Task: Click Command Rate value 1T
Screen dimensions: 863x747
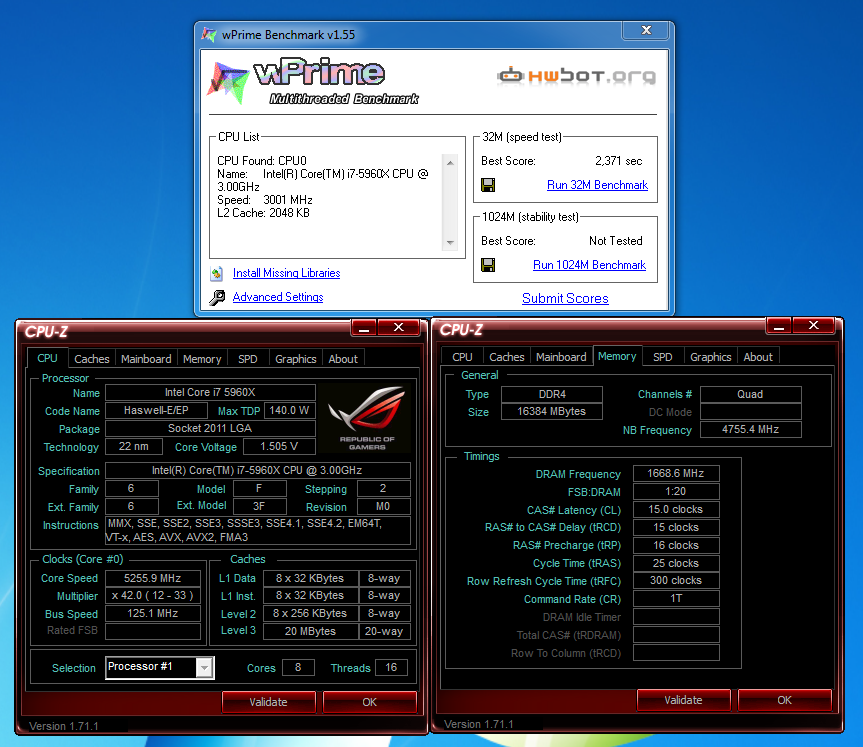Action: (676, 598)
